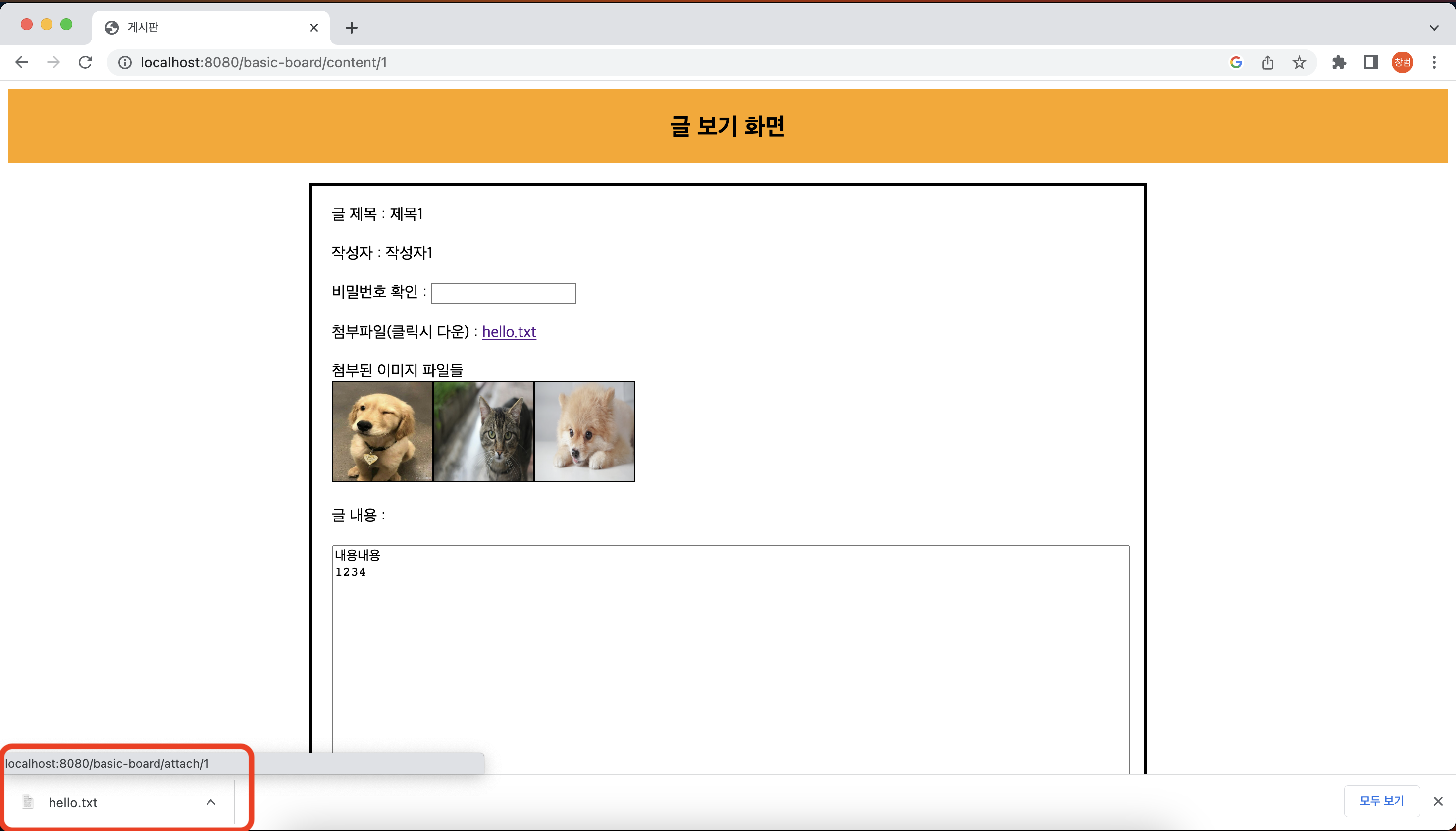Screen dimensions: 1456x831
Task: Click the share icon in the toolbar
Action: (1267, 62)
